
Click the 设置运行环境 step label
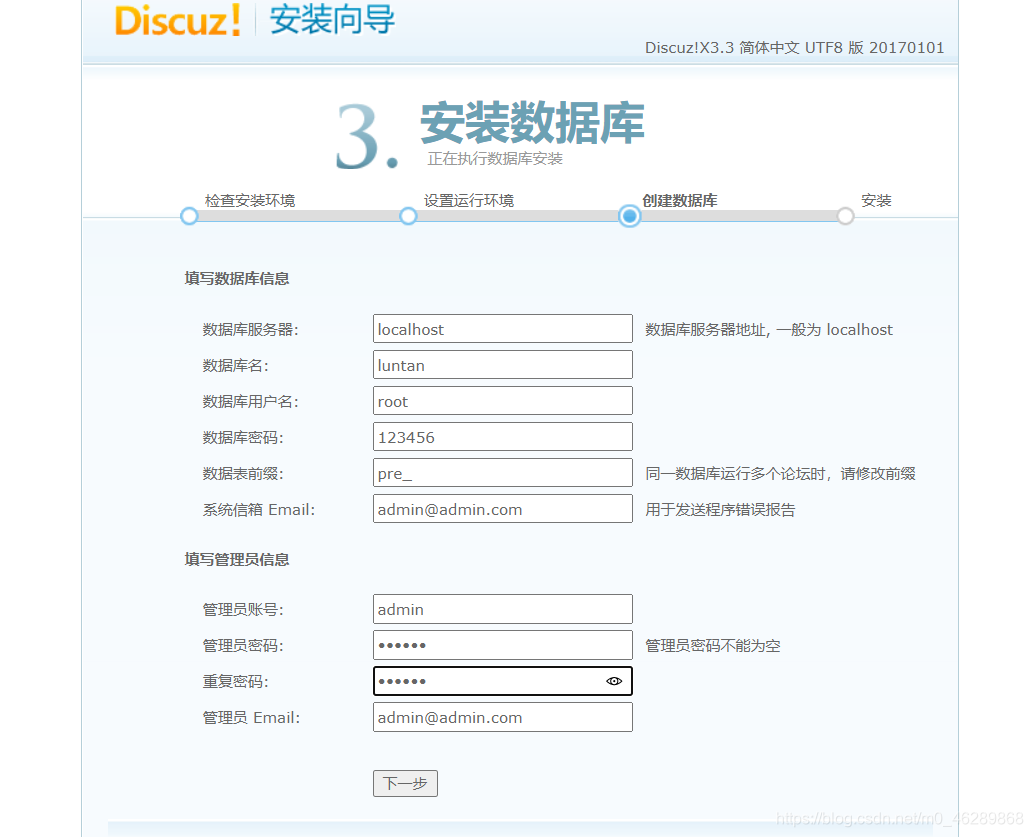click(x=468, y=200)
